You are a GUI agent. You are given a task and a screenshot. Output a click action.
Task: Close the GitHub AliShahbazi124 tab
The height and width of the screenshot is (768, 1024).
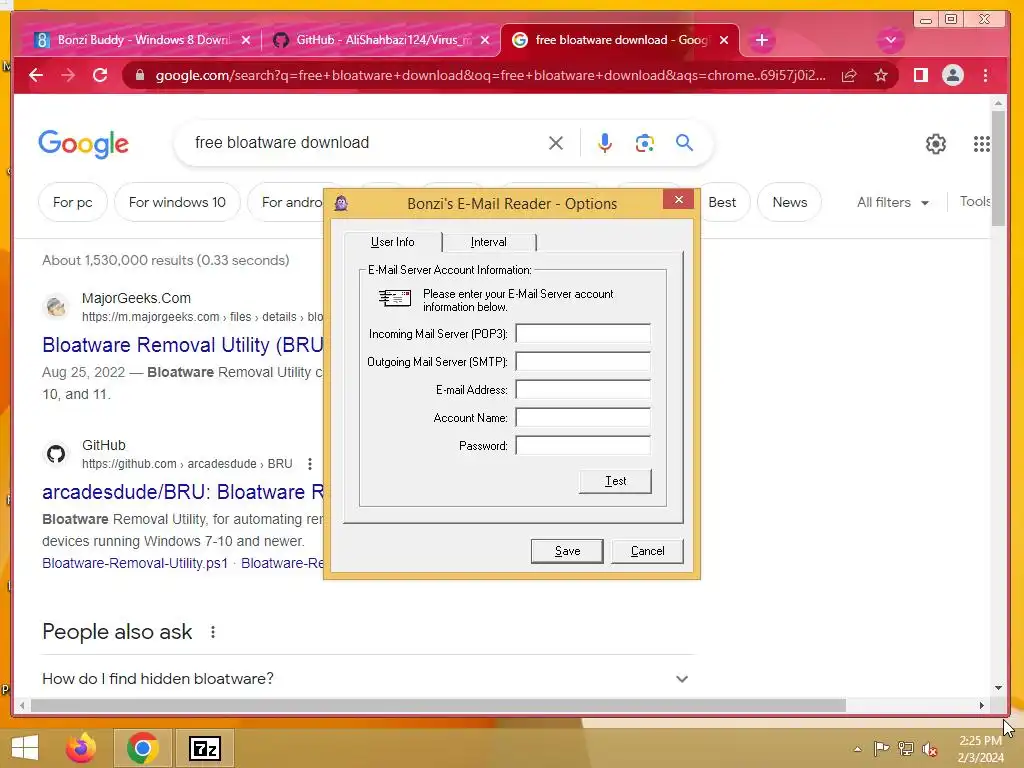(485, 40)
